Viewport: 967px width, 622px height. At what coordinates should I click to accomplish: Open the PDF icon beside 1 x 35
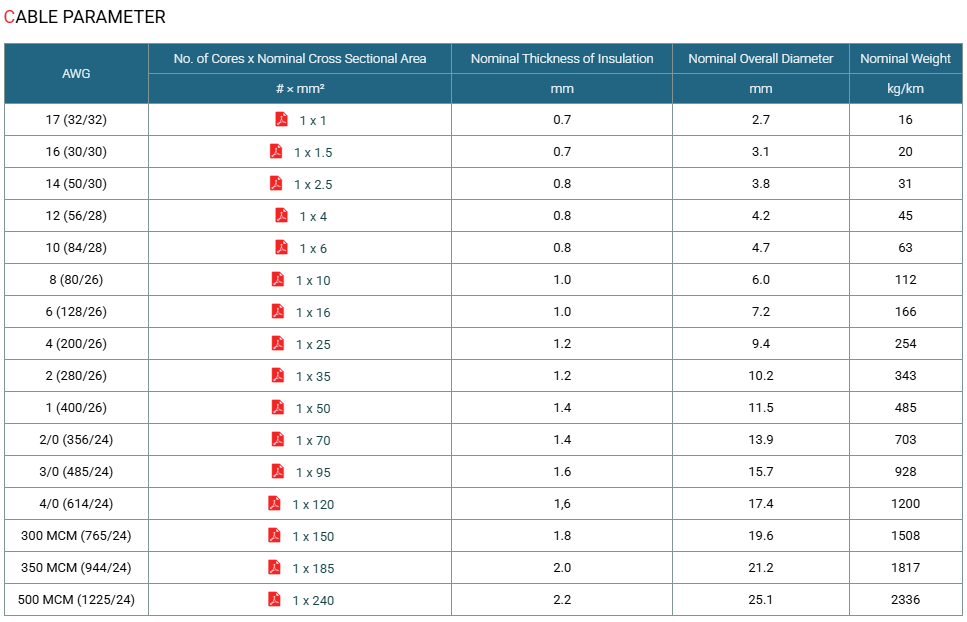(278, 375)
